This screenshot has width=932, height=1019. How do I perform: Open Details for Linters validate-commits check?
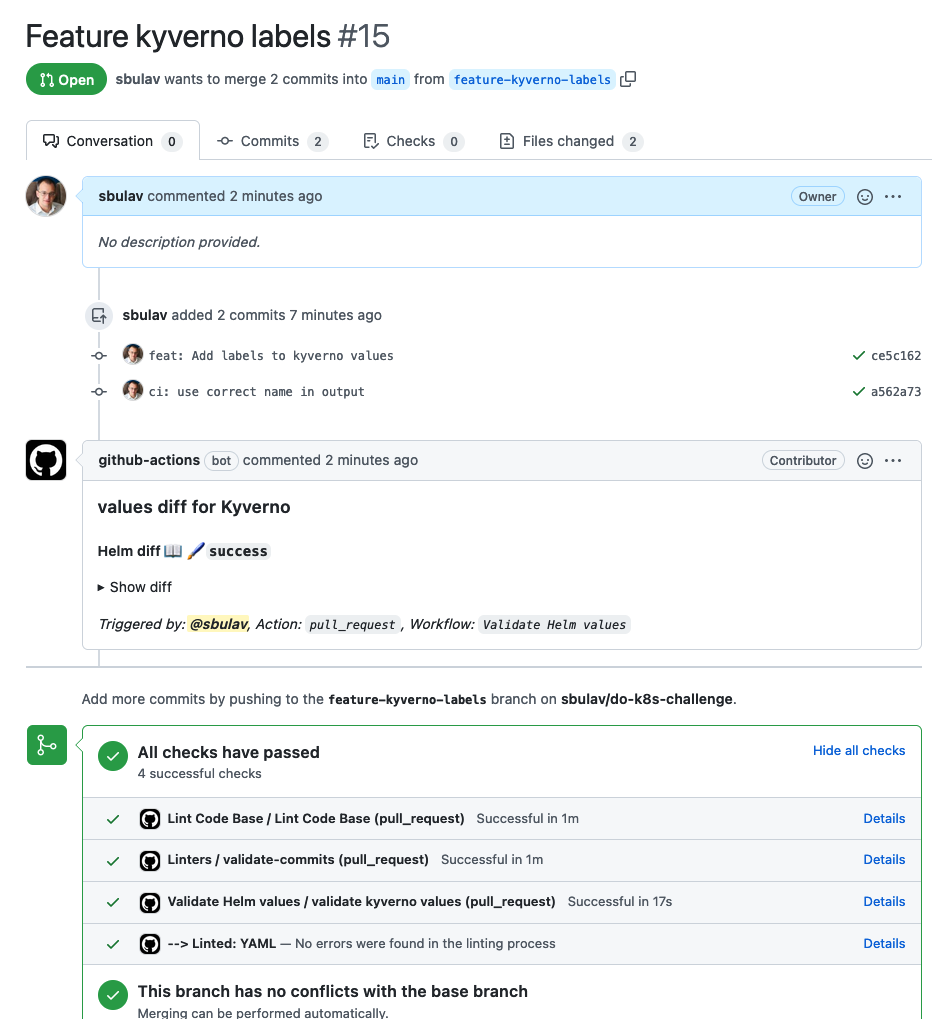[x=884, y=860]
